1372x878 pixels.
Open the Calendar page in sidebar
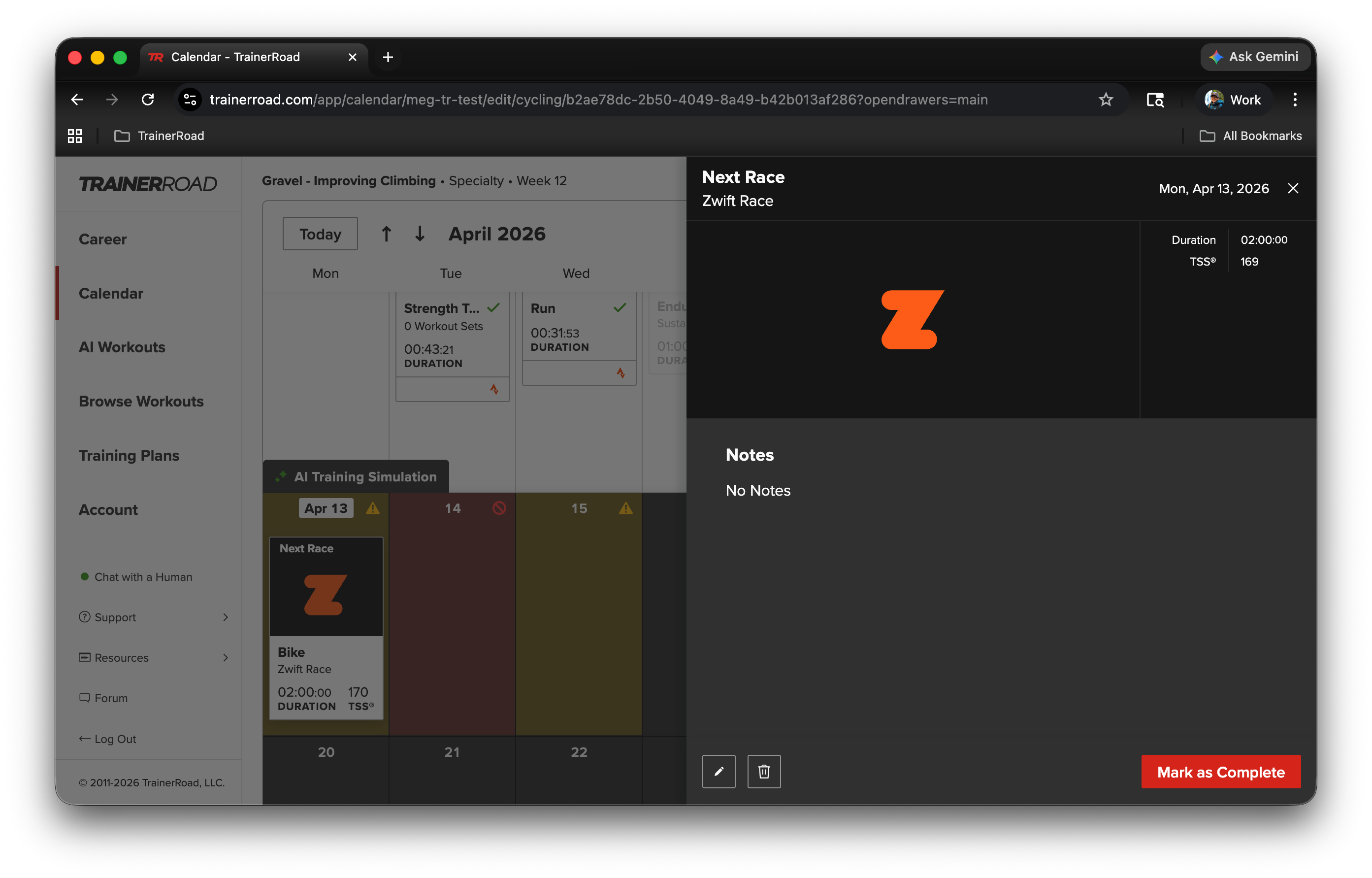pyautogui.click(x=110, y=294)
